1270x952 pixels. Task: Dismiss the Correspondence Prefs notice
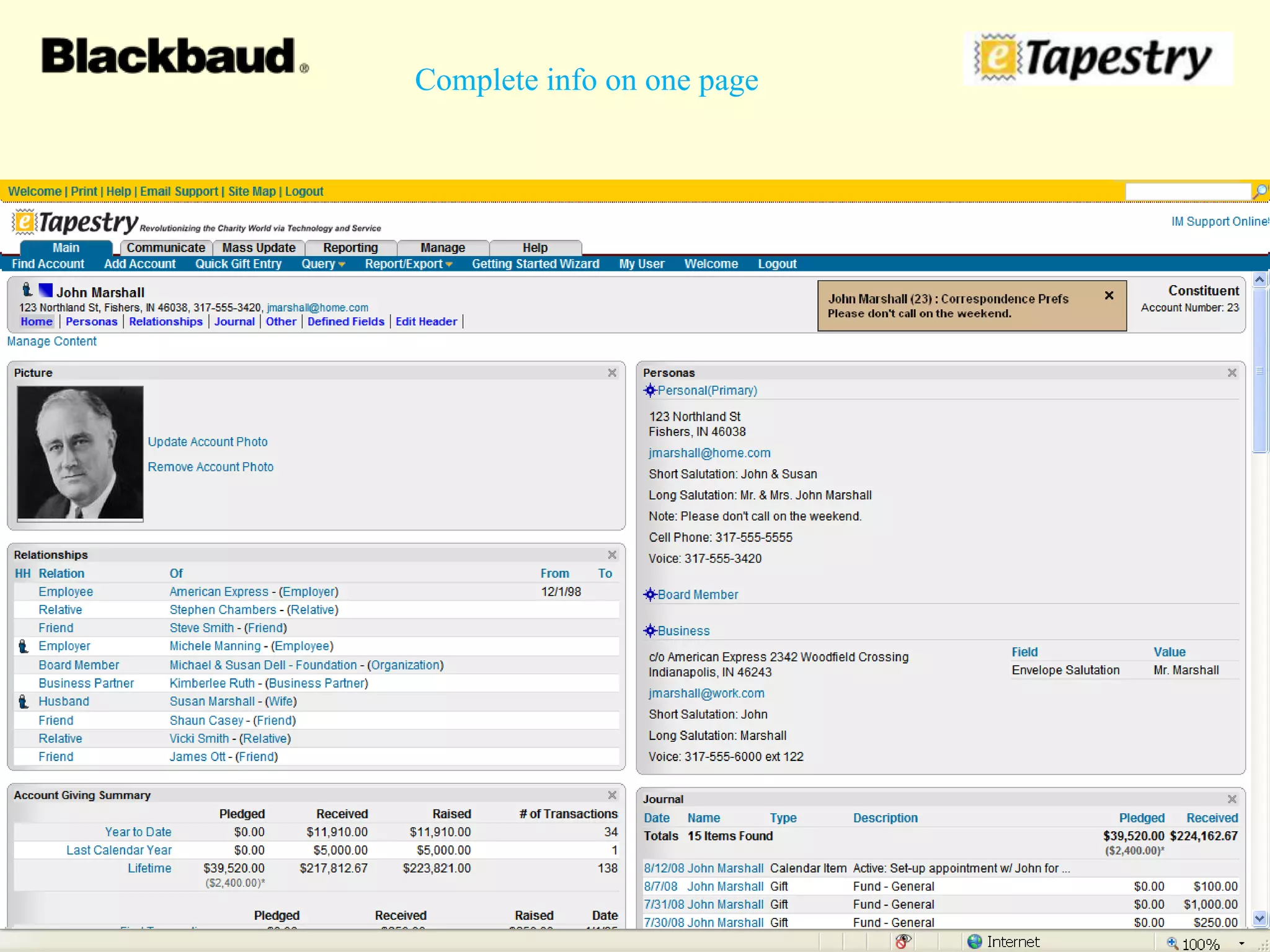(x=1109, y=296)
